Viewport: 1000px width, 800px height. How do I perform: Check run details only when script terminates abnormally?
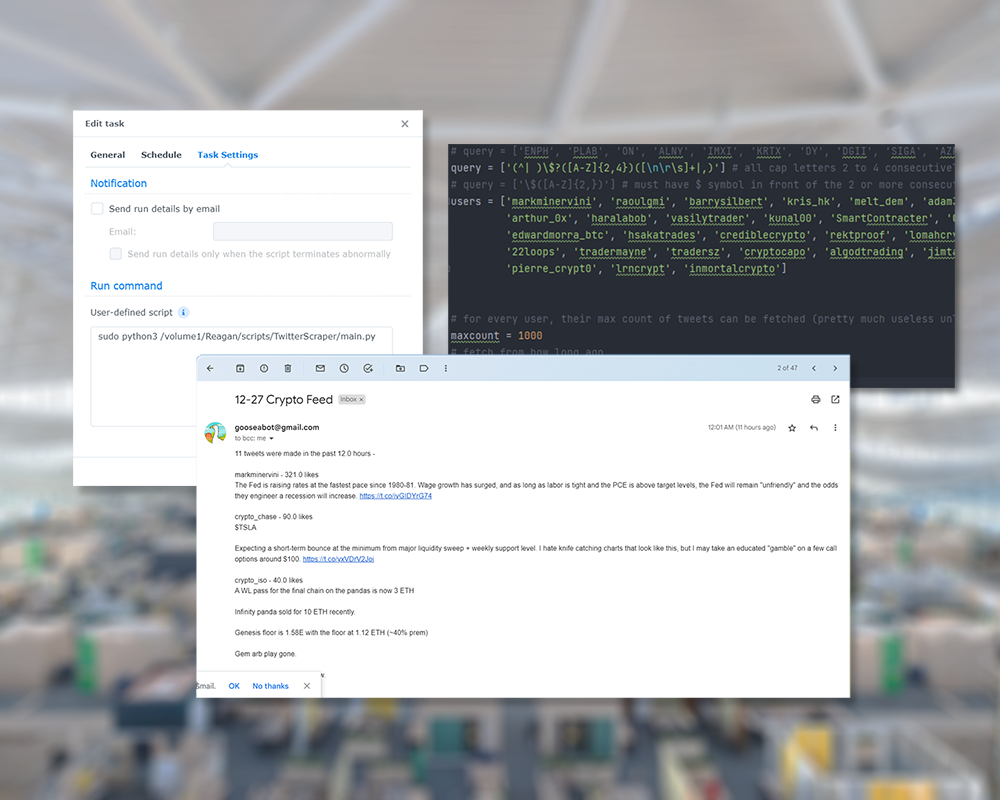tap(116, 254)
